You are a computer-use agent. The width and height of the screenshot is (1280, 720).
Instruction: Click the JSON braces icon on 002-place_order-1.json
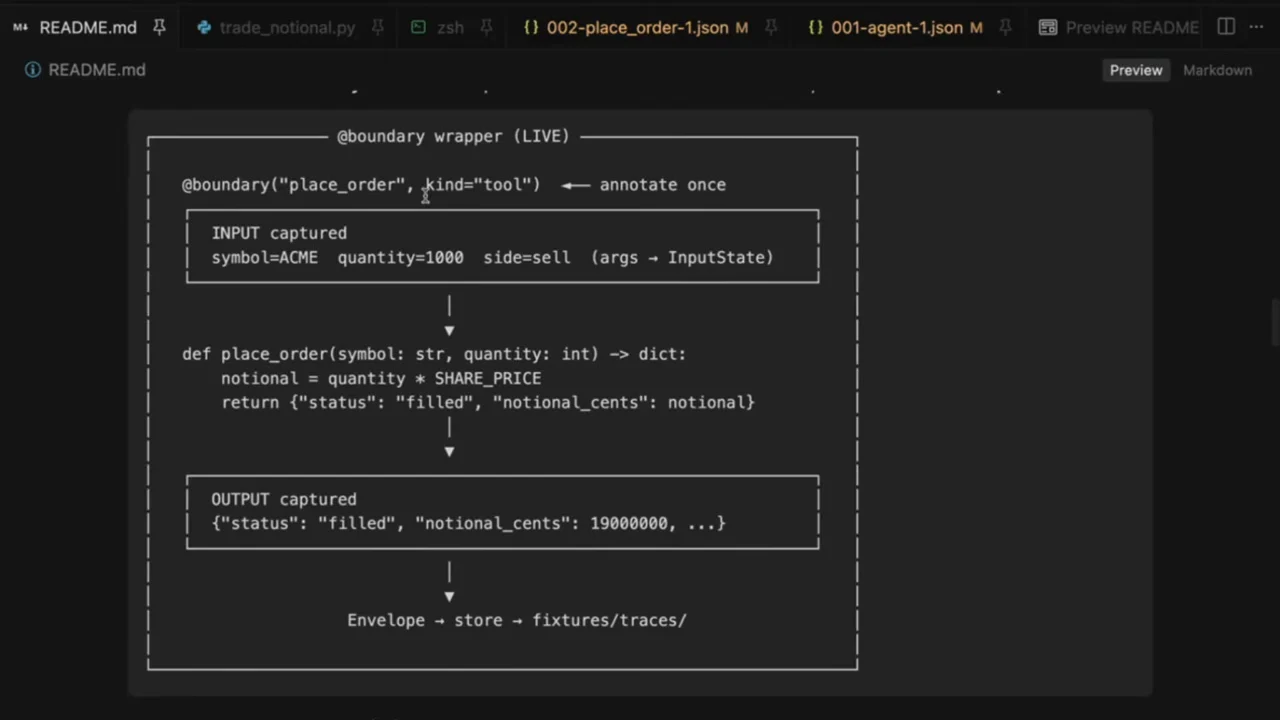531,27
